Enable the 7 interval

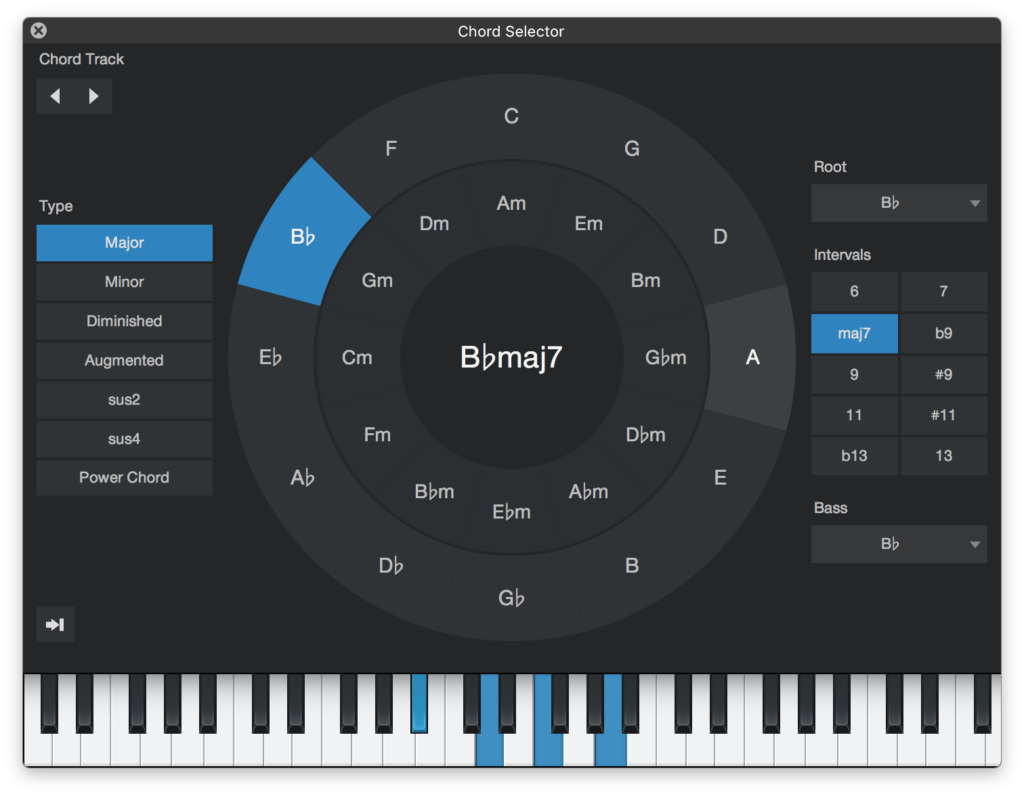point(943,292)
